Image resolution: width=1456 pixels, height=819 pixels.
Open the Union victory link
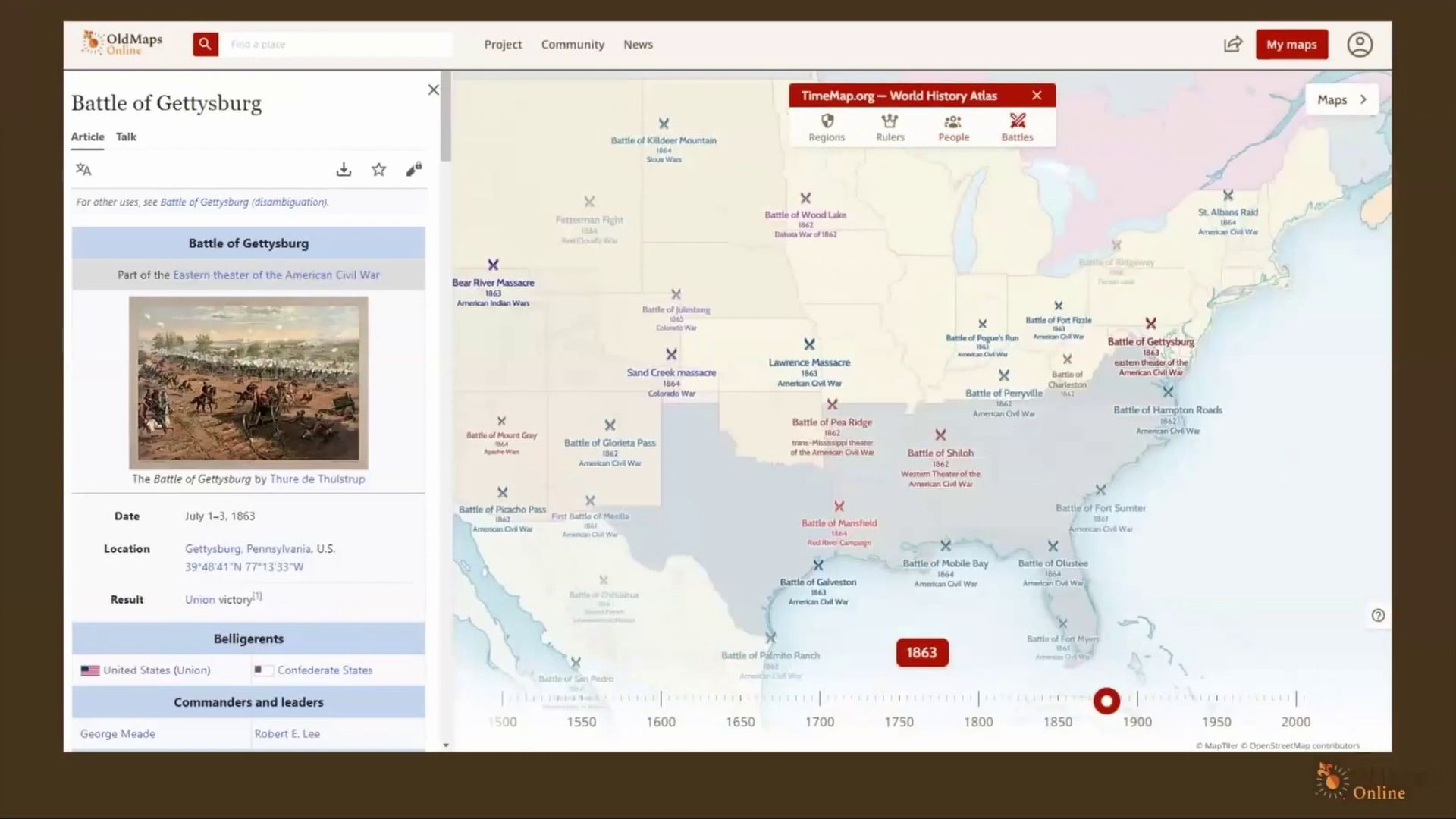pyautogui.click(x=200, y=599)
